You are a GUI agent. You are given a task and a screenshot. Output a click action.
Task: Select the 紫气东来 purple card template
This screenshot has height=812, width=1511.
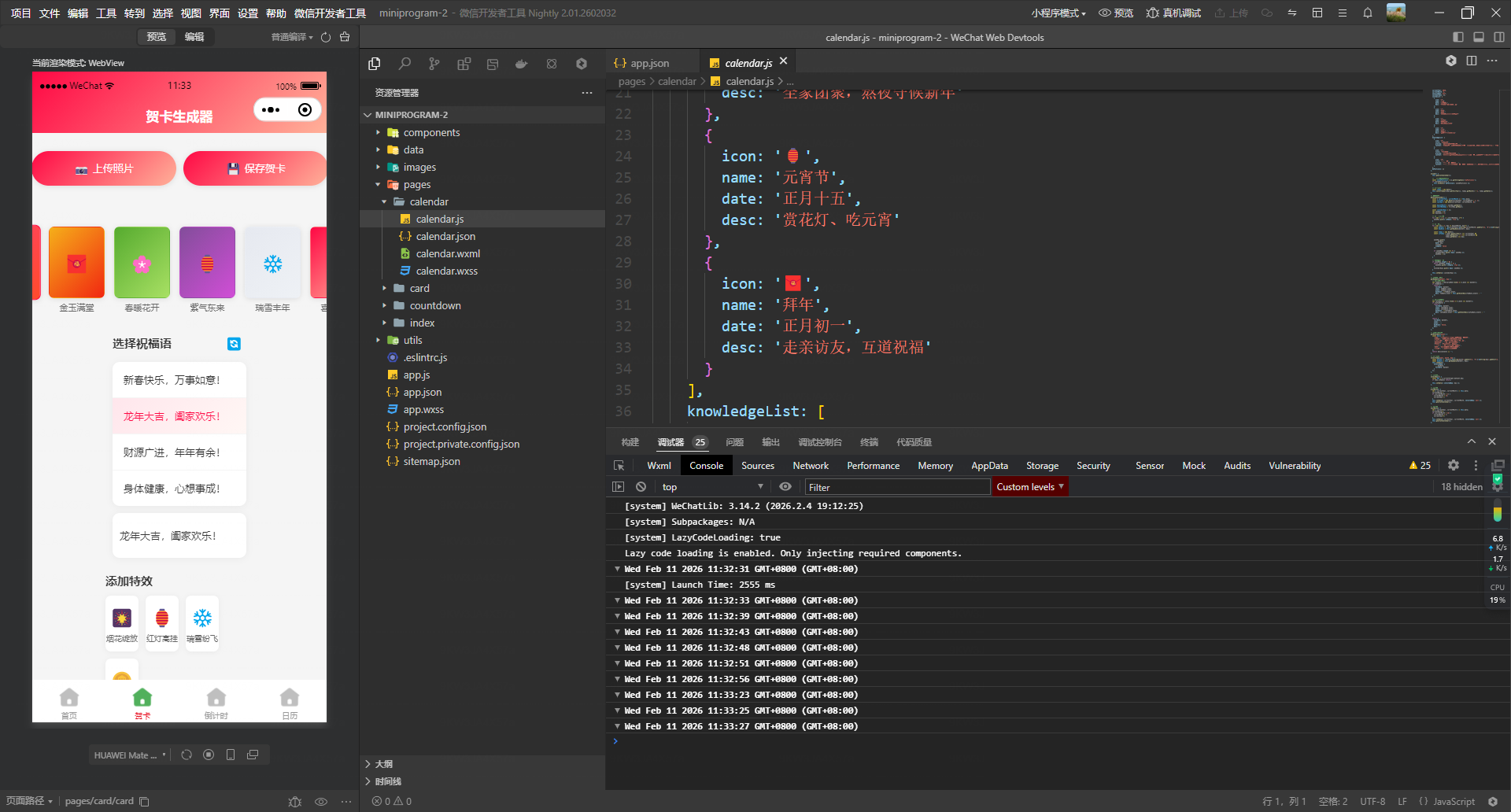pyautogui.click(x=207, y=264)
